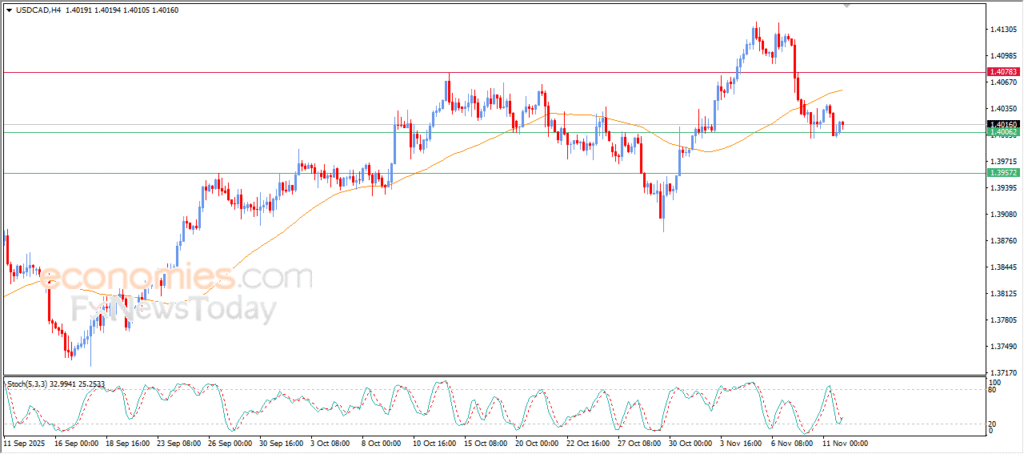The height and width of the screenshot is (454, 1024).
Task: Click the OHLC values 1.40191 1.40194 1.40105 1.40160
Action: [123, 10]
